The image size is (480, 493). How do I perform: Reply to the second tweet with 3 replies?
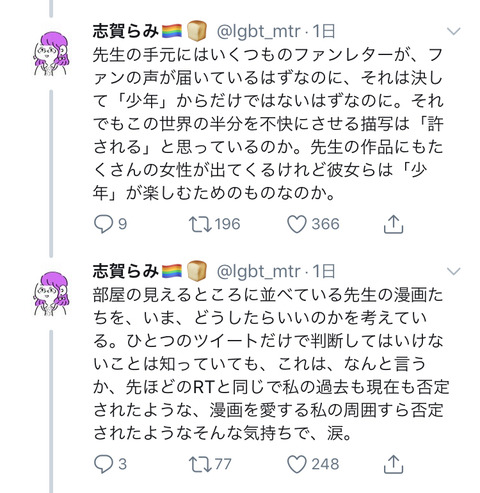(103, 464)
